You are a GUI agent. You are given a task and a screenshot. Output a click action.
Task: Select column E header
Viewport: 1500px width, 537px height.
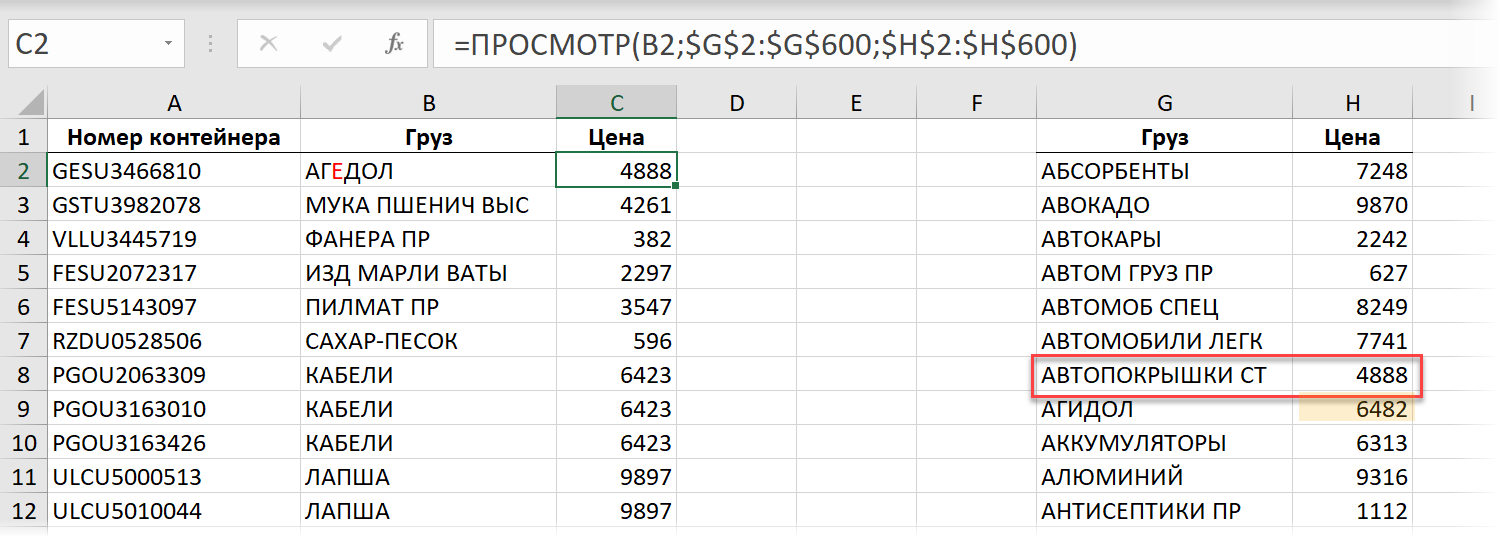point(857,102)
